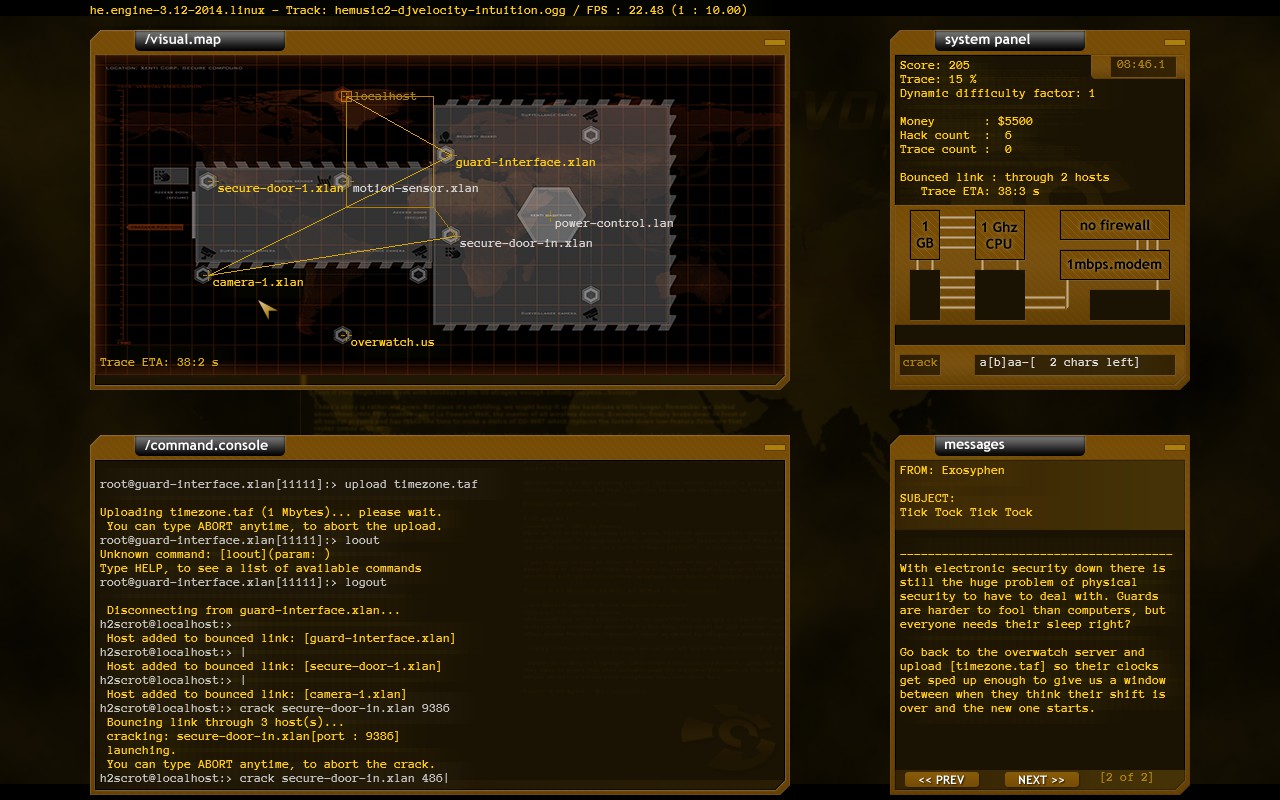The image size is (1280, 800).
Task: Click the no firewall indicator
Action: pos(1114,225)
